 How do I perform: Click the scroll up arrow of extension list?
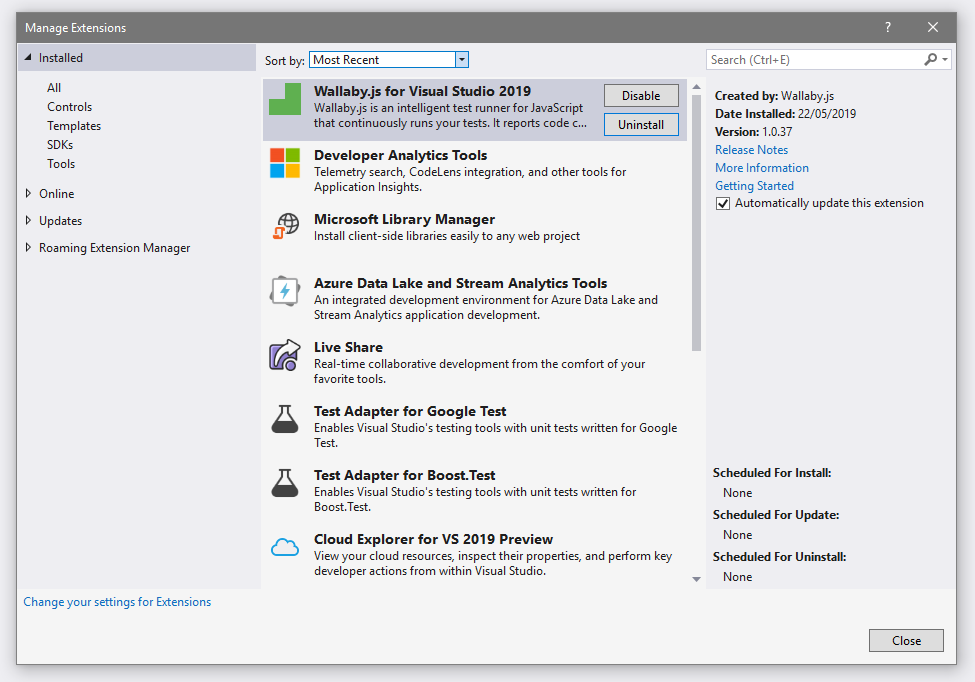(696, 86)
